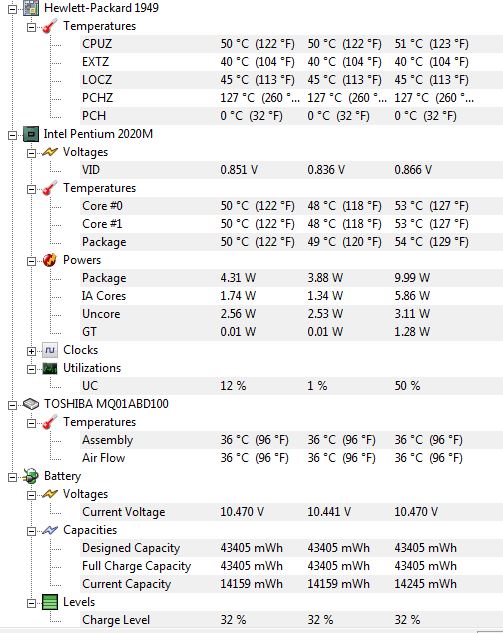
Task: Click the Clocks waveform icon
Action: 50,350
